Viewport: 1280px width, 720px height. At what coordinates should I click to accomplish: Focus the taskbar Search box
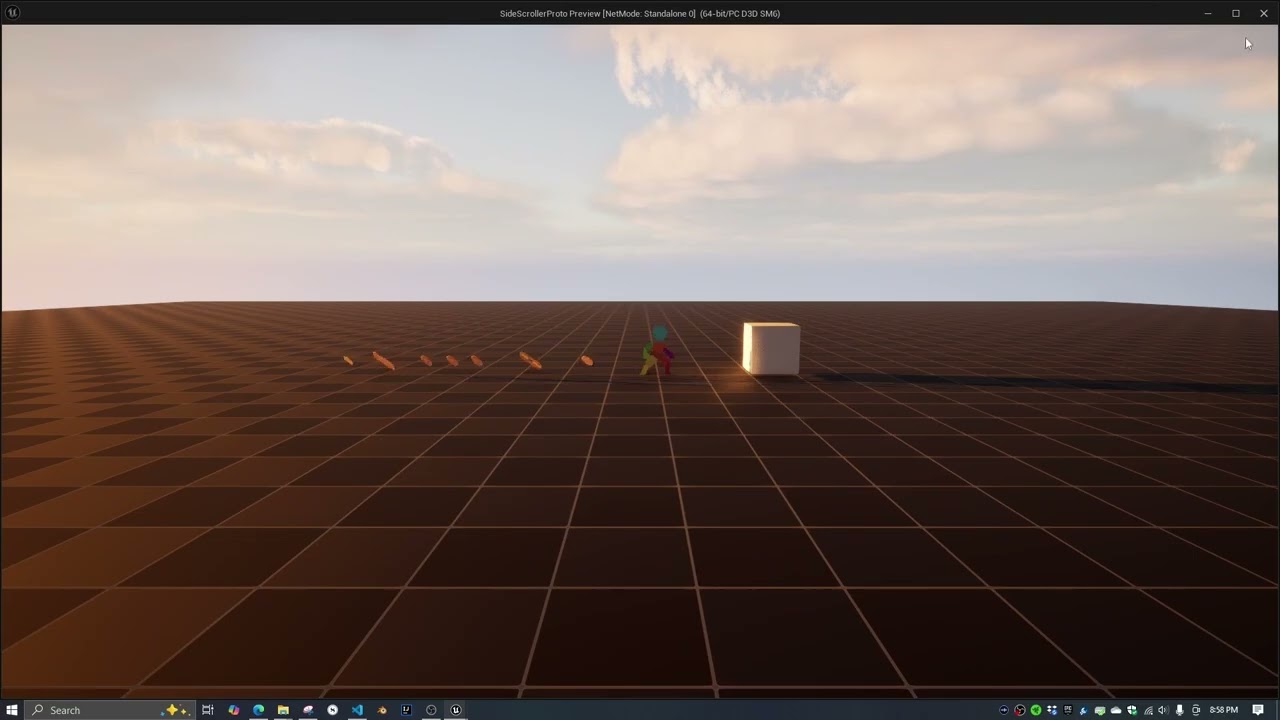point(108,710)
